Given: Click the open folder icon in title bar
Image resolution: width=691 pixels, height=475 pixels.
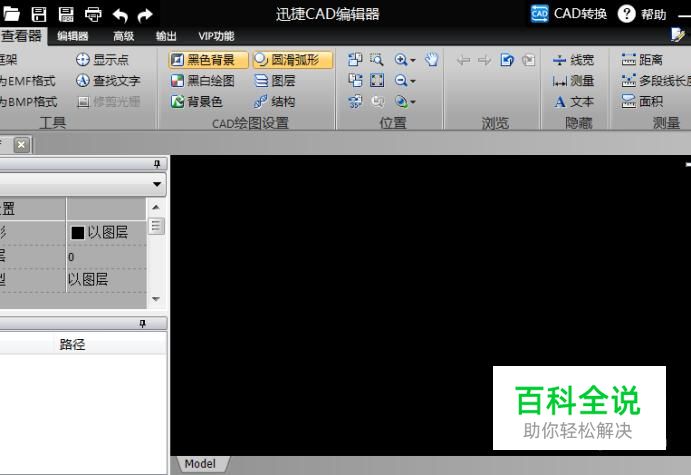Looking at the screenshot, I should [12, 14].
